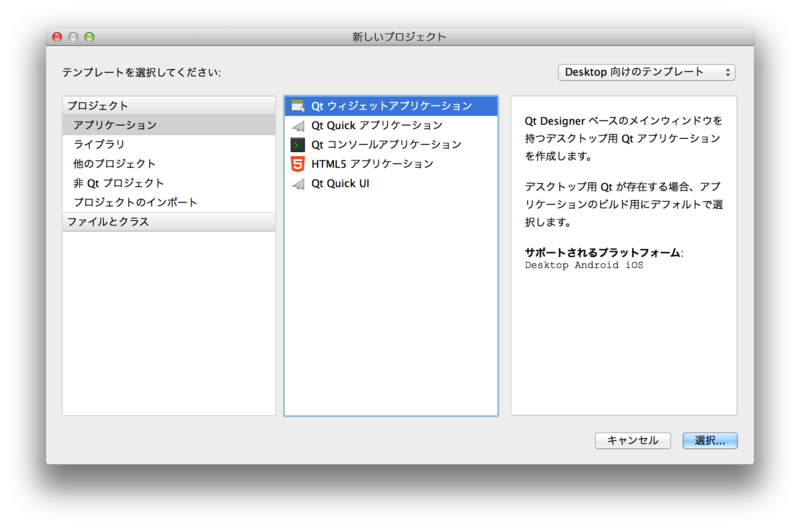The image size is (800, 528).
Task: Click the Qt Quick UI paper-plane icon
Action: coord(298,184)
